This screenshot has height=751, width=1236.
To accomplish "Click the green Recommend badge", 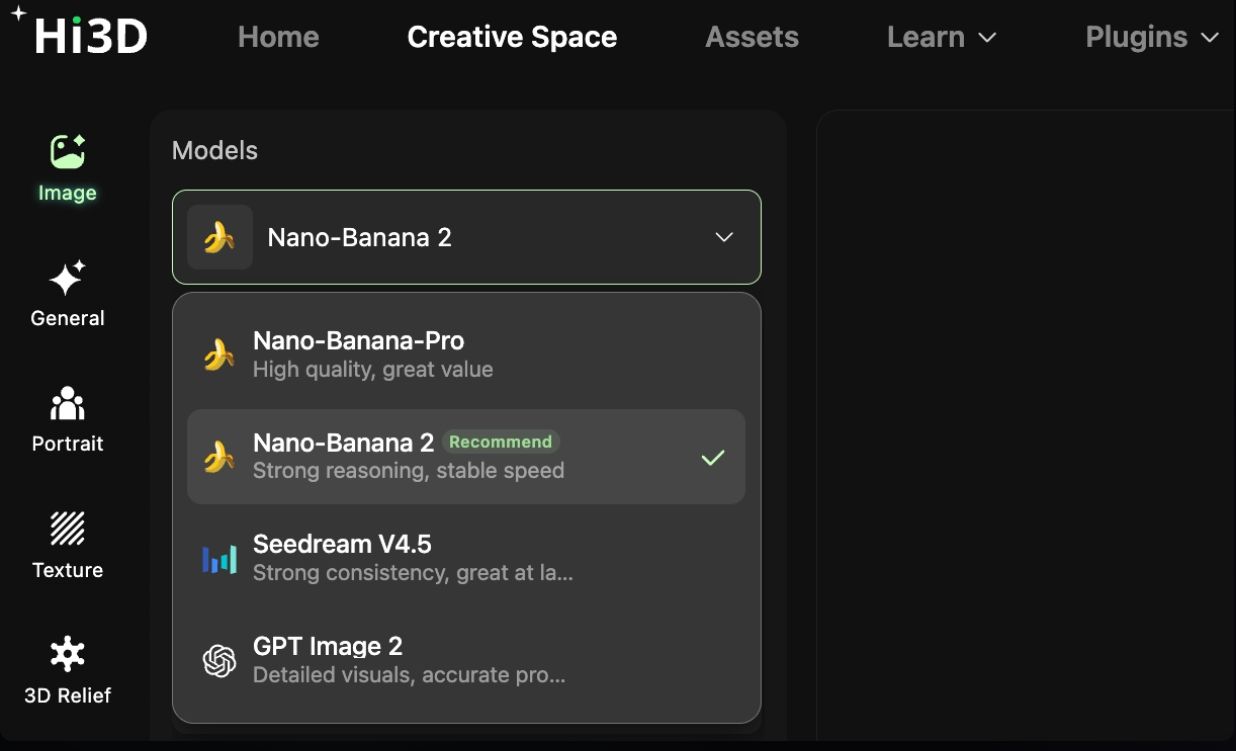I will pos(501,442).
